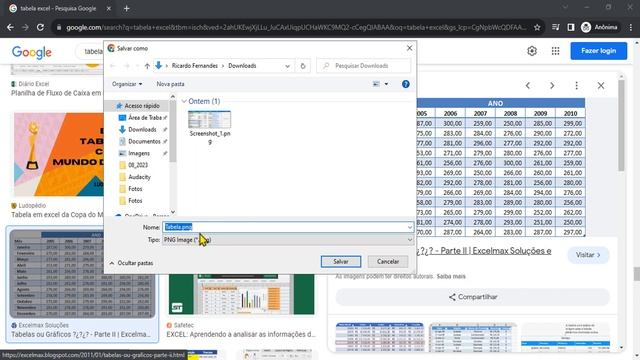Open the side panel icon in Chrome

pyautogui.click(x=571, y=27)
